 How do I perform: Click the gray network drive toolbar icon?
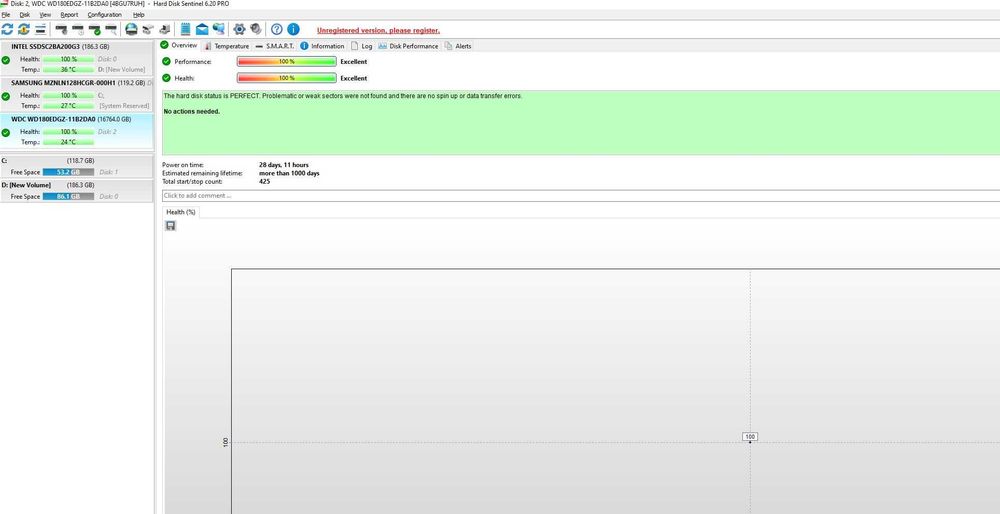coord(148,29)
